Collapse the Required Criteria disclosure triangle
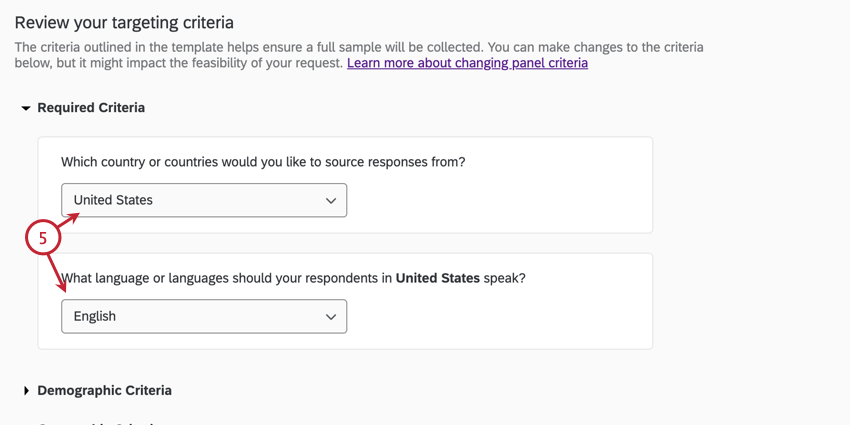Viewport: 850px width, 425px height. click(x=26, y=108)
